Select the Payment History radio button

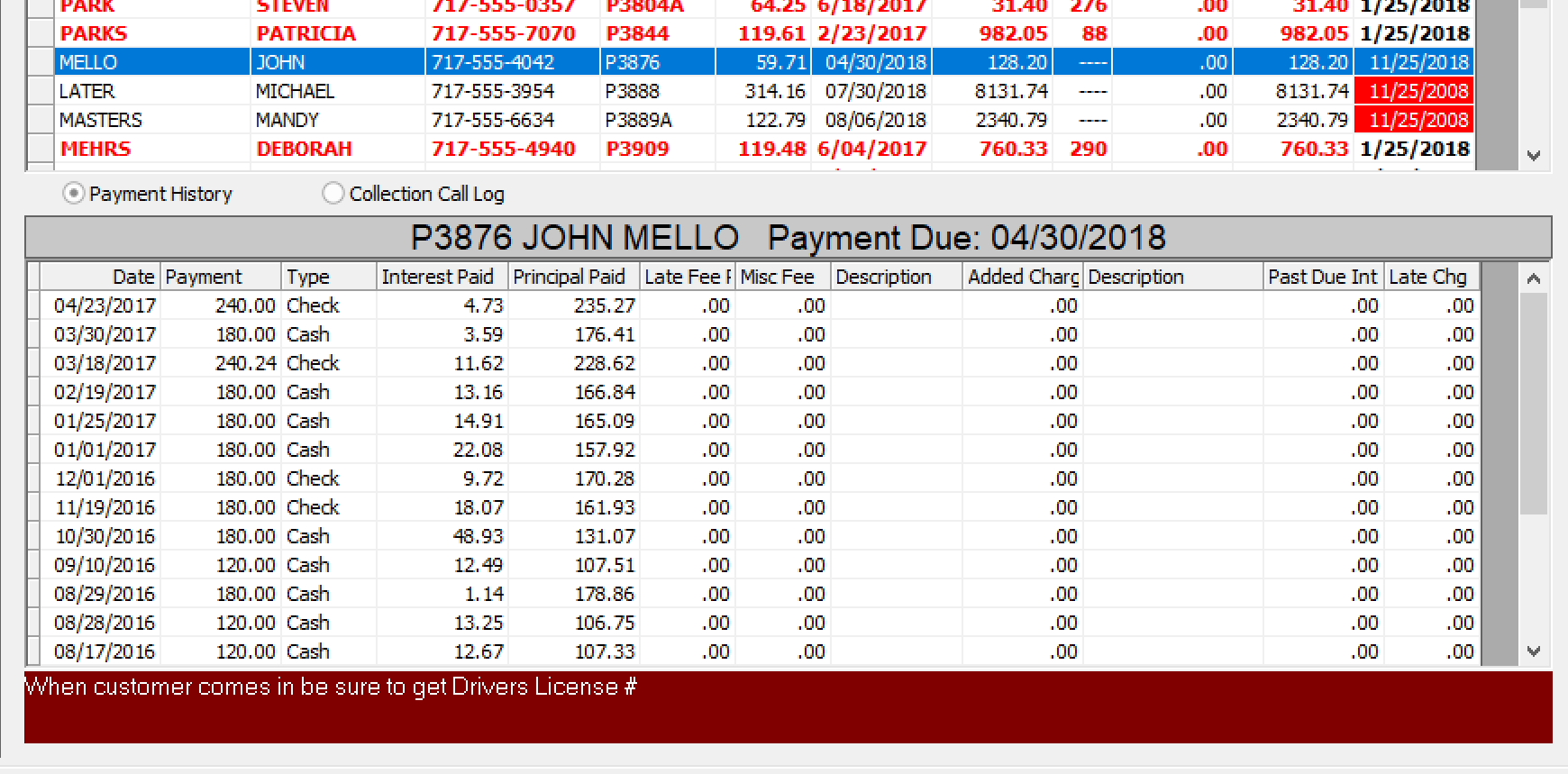(x=74, y=194)
